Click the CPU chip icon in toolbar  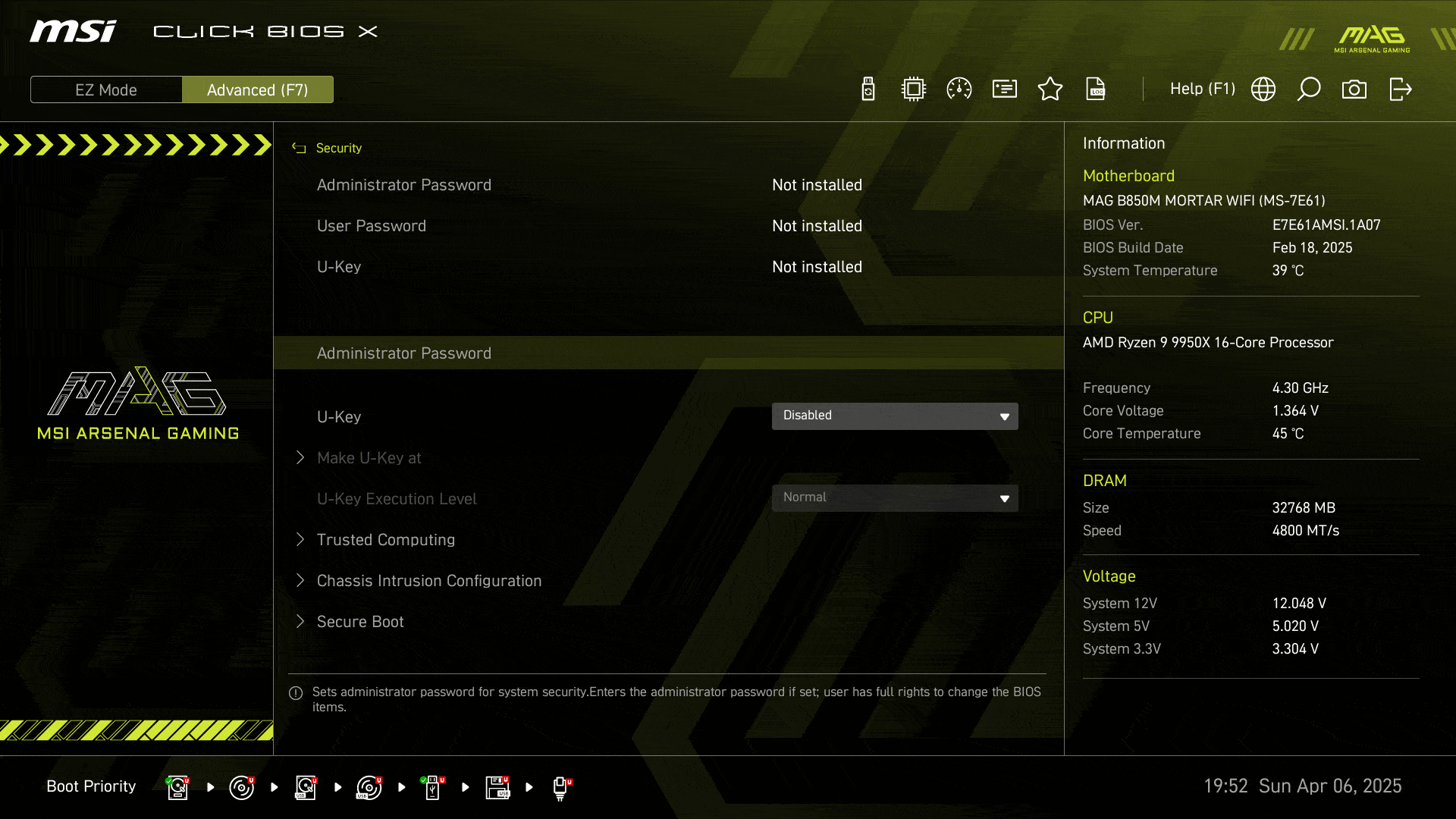914,89
